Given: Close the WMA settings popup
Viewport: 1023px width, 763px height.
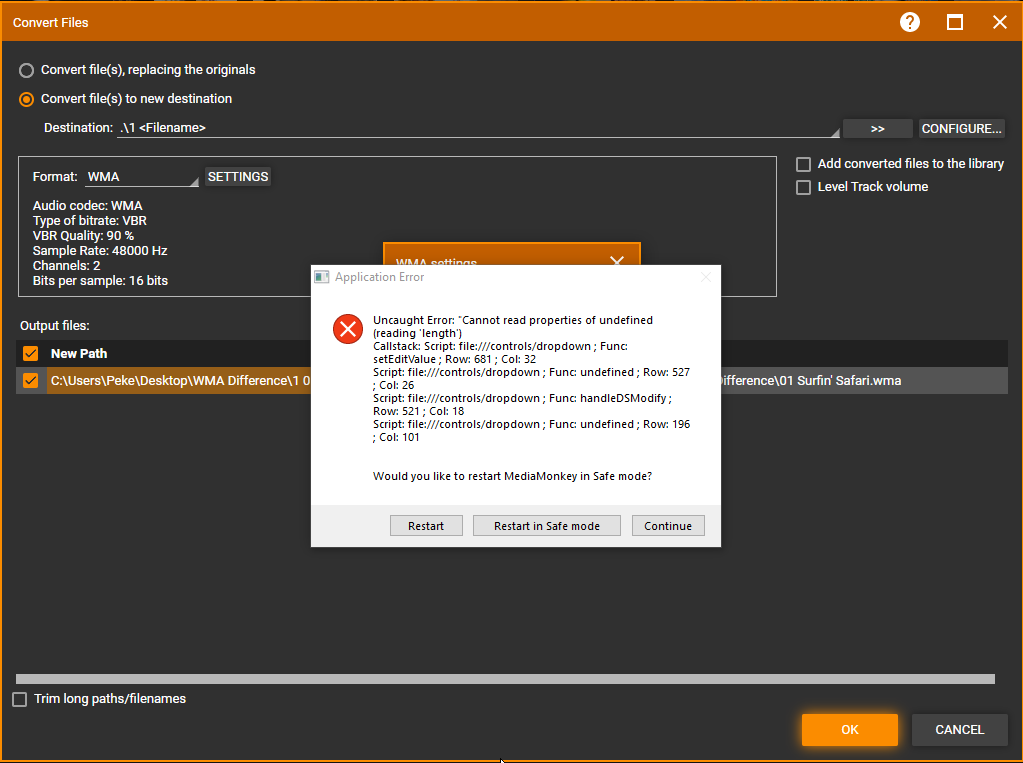Looking at the screenshot, I should point(616,260).
